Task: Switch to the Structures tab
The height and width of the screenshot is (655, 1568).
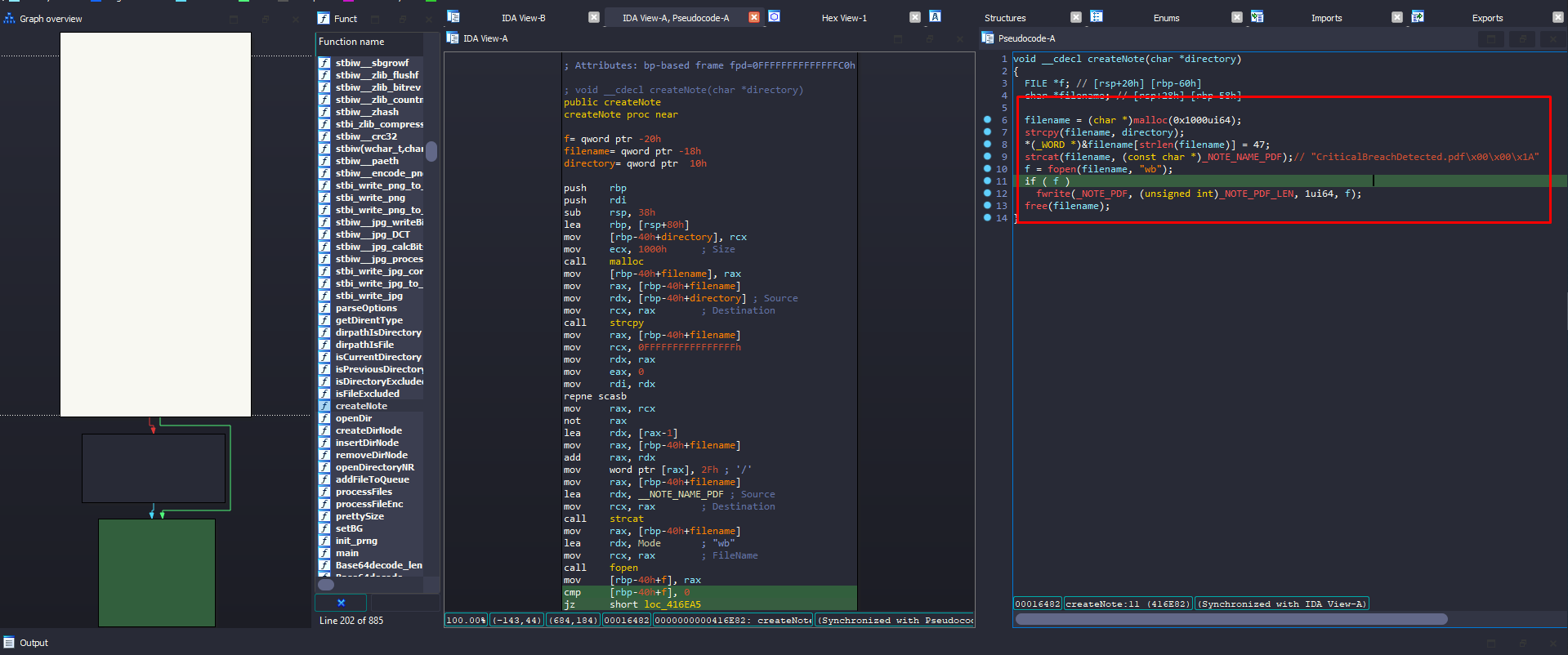Action: [x=1005, y=18]
